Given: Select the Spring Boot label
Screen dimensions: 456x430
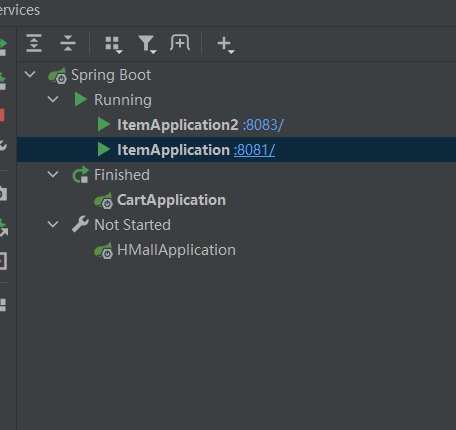Looking at the screenshot, I should 111,75.
